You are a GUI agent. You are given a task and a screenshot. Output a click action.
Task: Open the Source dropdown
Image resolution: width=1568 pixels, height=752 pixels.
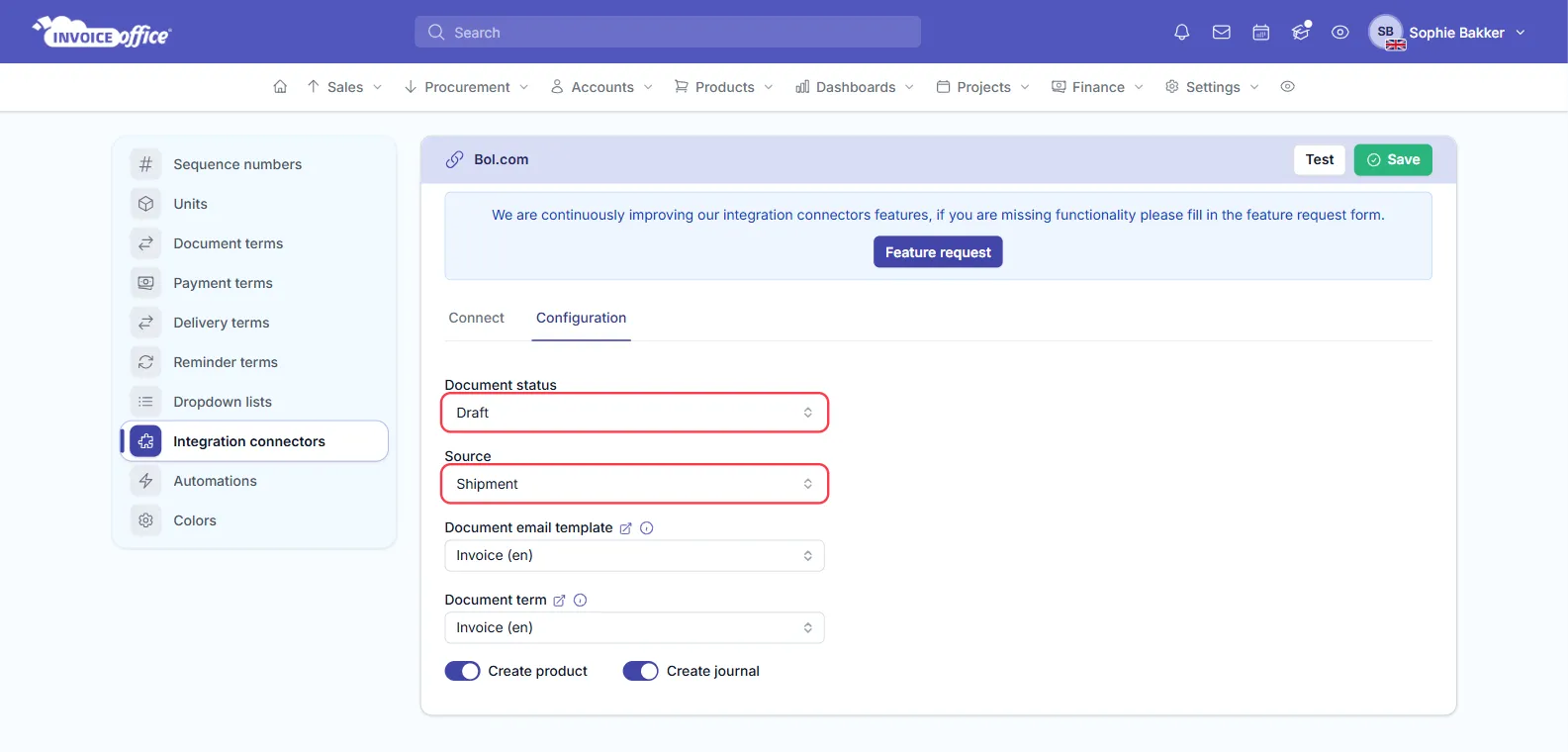click(x=634, y=484)
